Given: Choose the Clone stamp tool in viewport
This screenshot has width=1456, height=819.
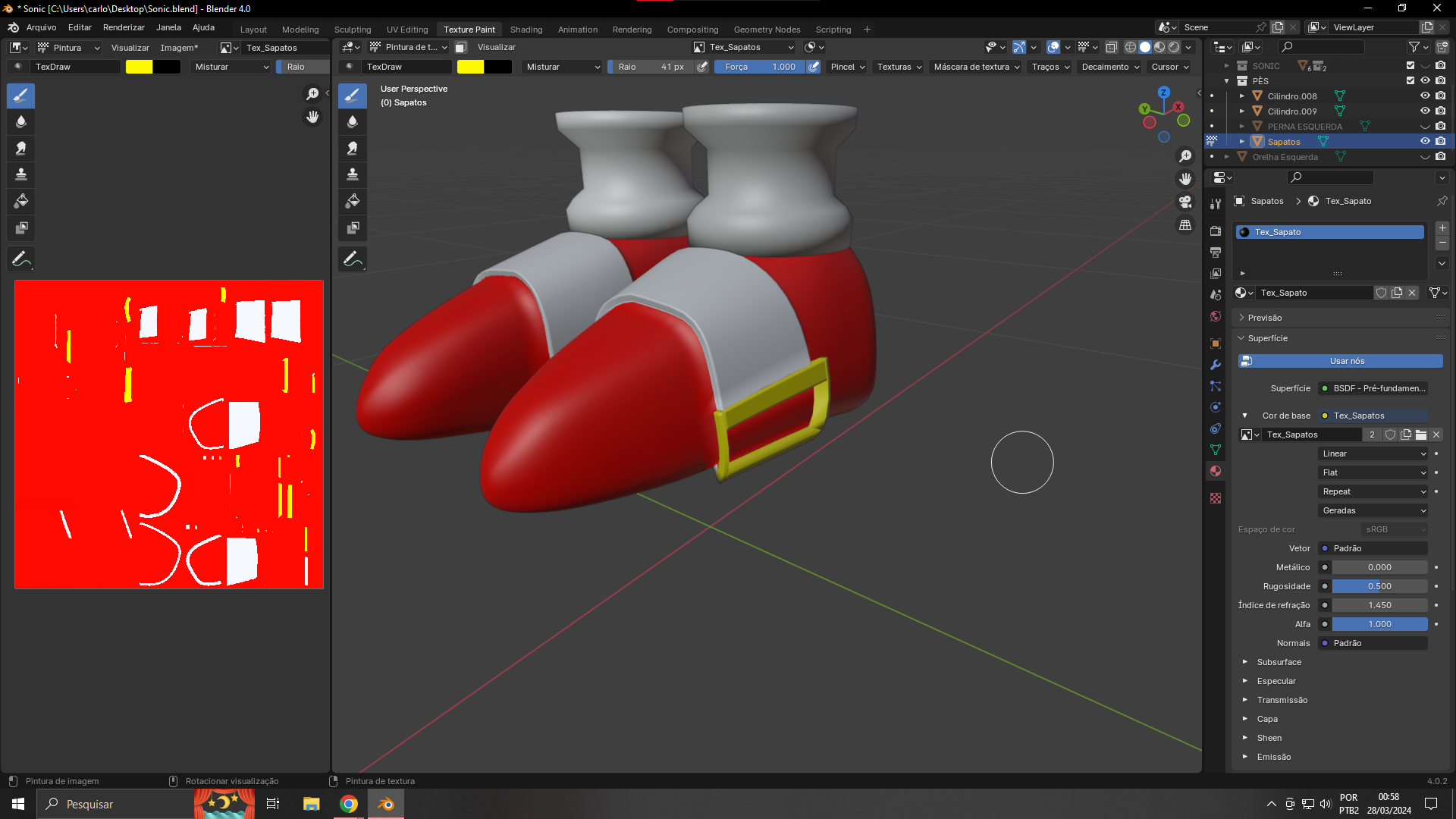Looking at the screenshot, I should (353, 174).
